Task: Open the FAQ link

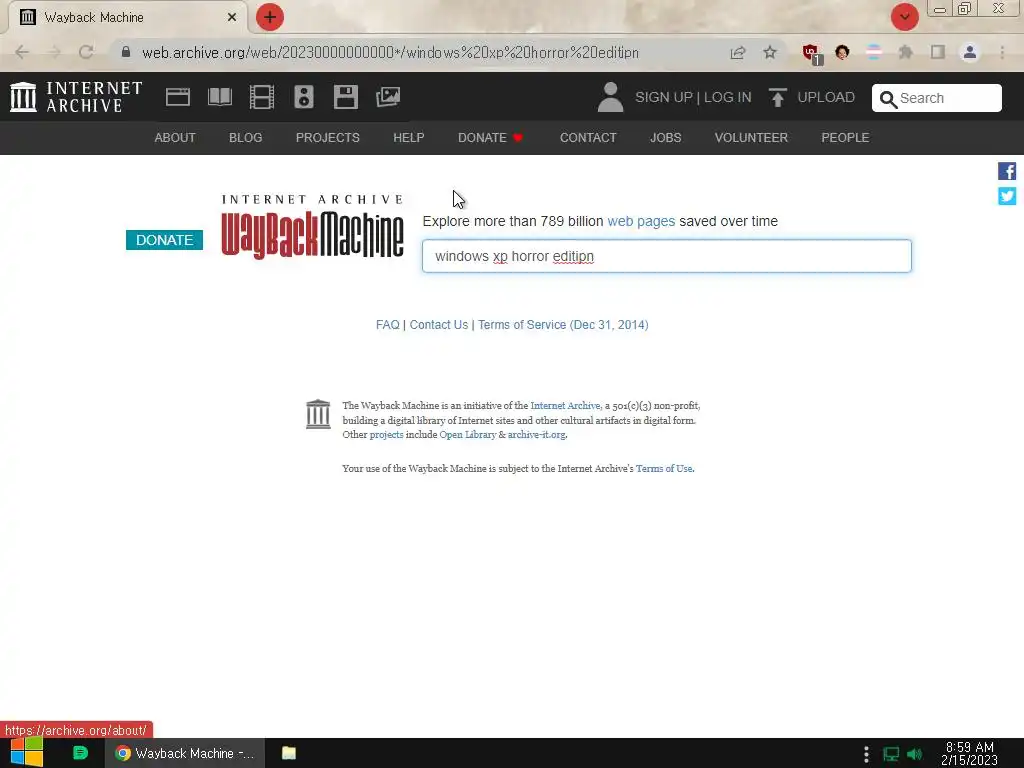Action: click(387, 325)
